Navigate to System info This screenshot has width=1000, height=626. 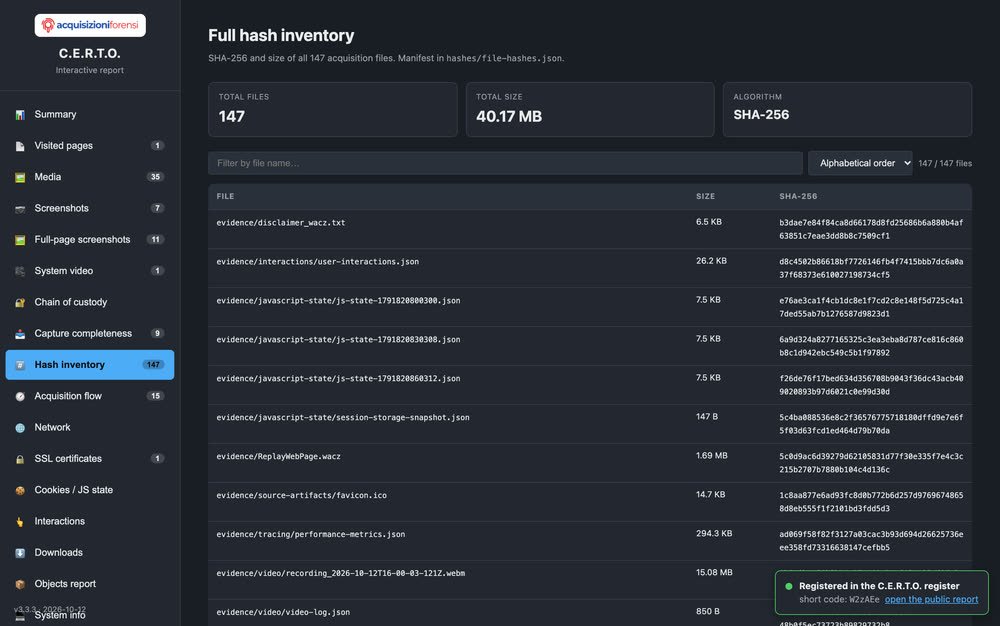pos(90,615)
